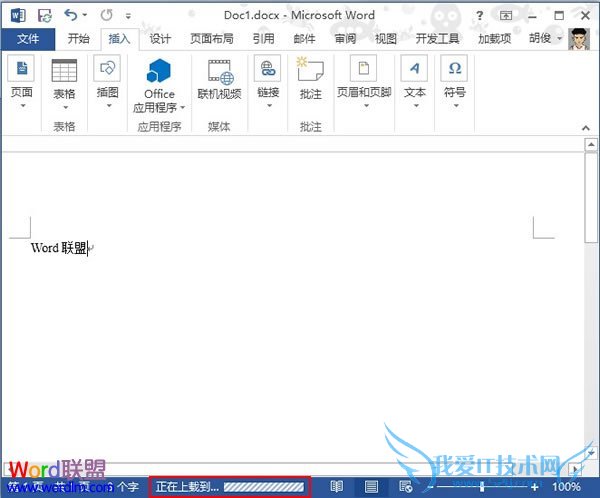This screenshot has width=600, height=498.
Task: Click the 文件 file button
Action: tap(28, 39)
